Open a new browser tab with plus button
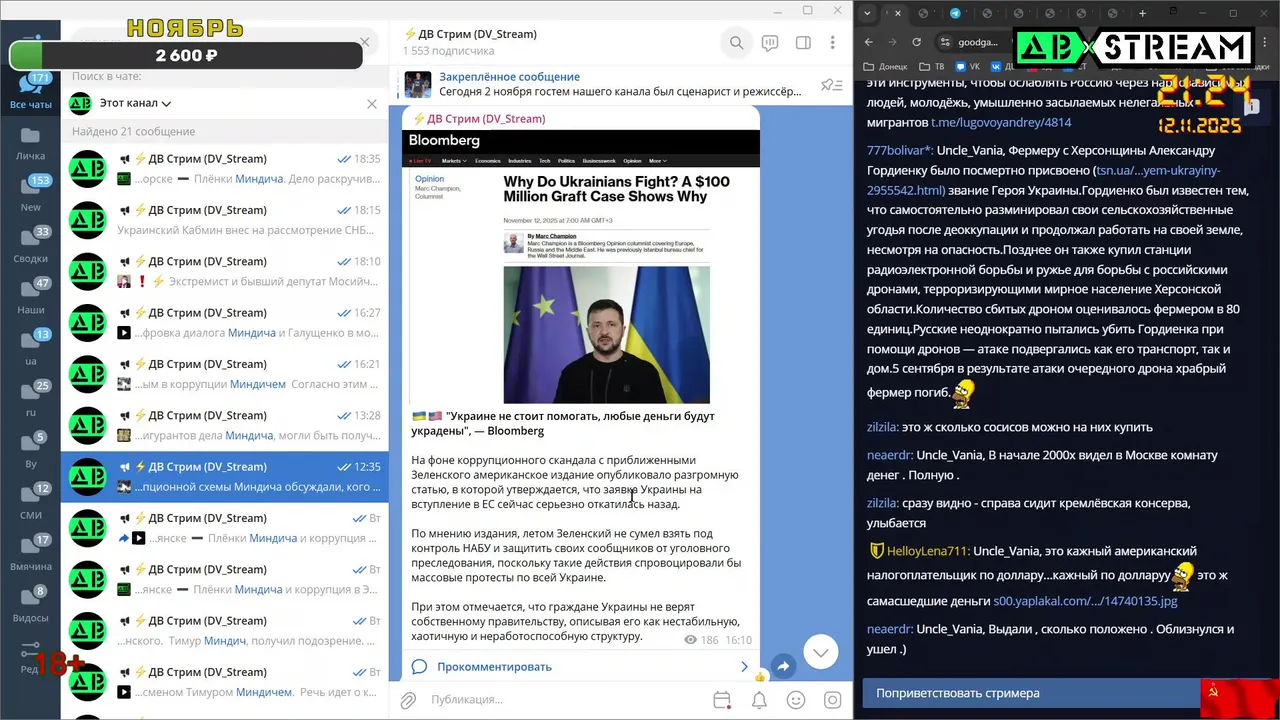The width and height of the screenshot is (1280, 720). [x=1142, y=13]
